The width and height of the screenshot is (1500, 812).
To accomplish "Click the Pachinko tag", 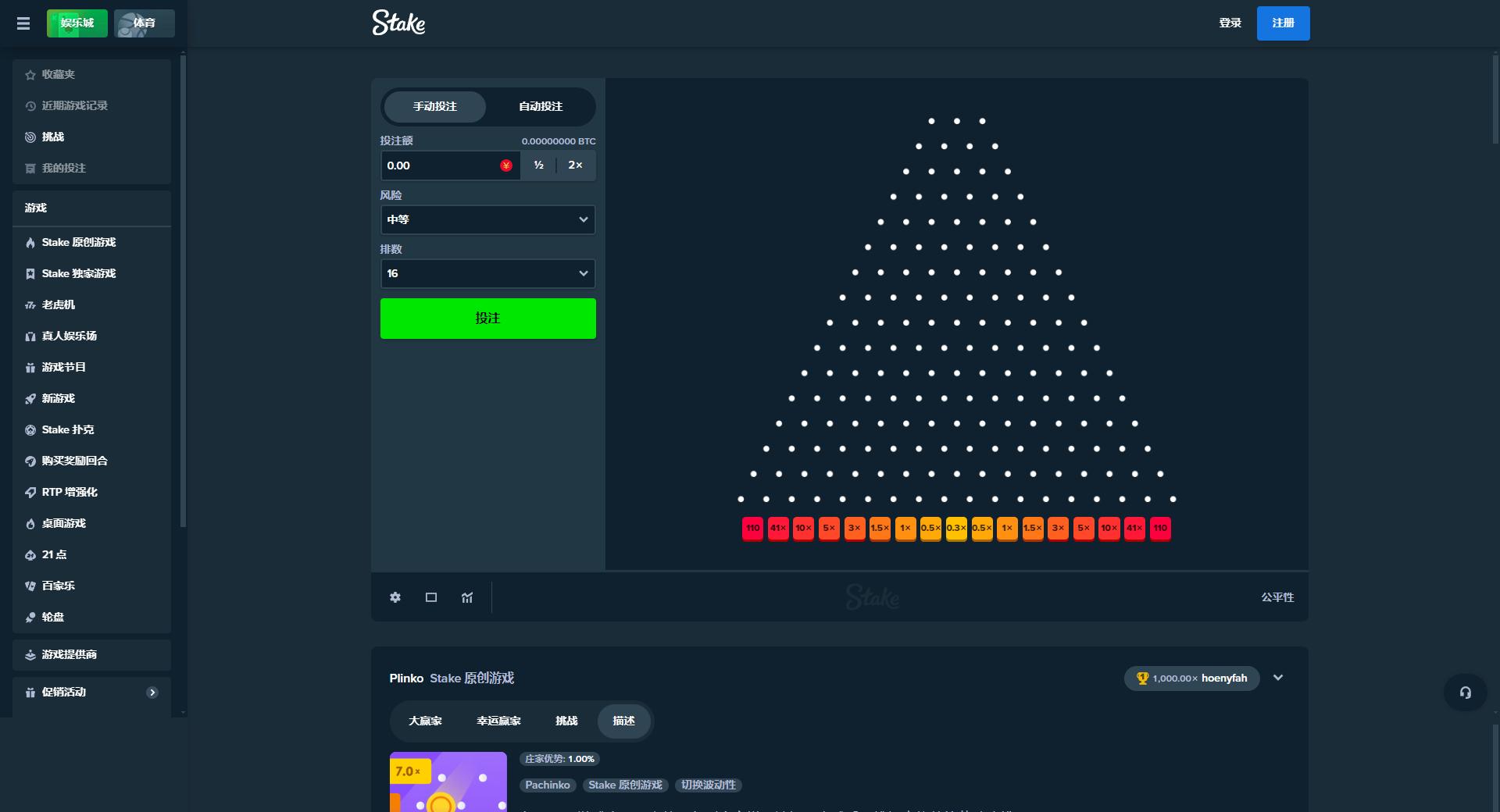I will click(x=548, y=785).
